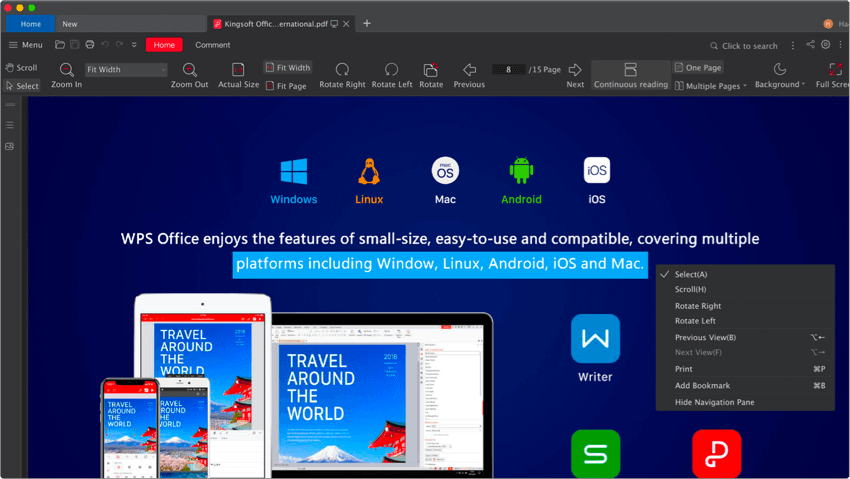Go to the Previous page
This screenshot has height=479, width=850.
pyautogui.click(x=469, y=75)
